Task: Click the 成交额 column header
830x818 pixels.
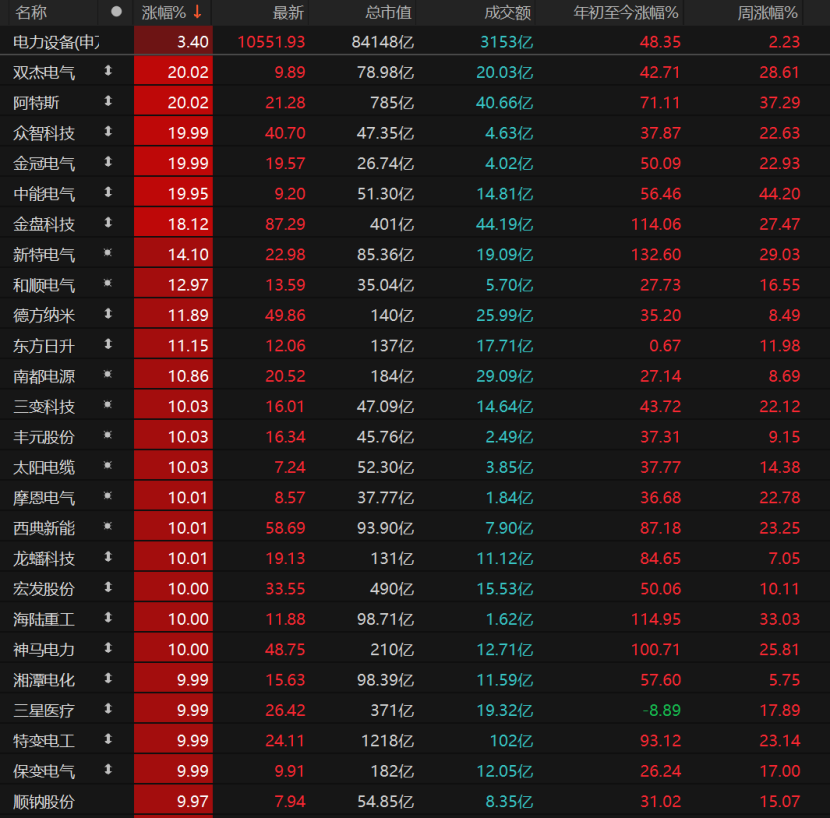Action: 507,13
